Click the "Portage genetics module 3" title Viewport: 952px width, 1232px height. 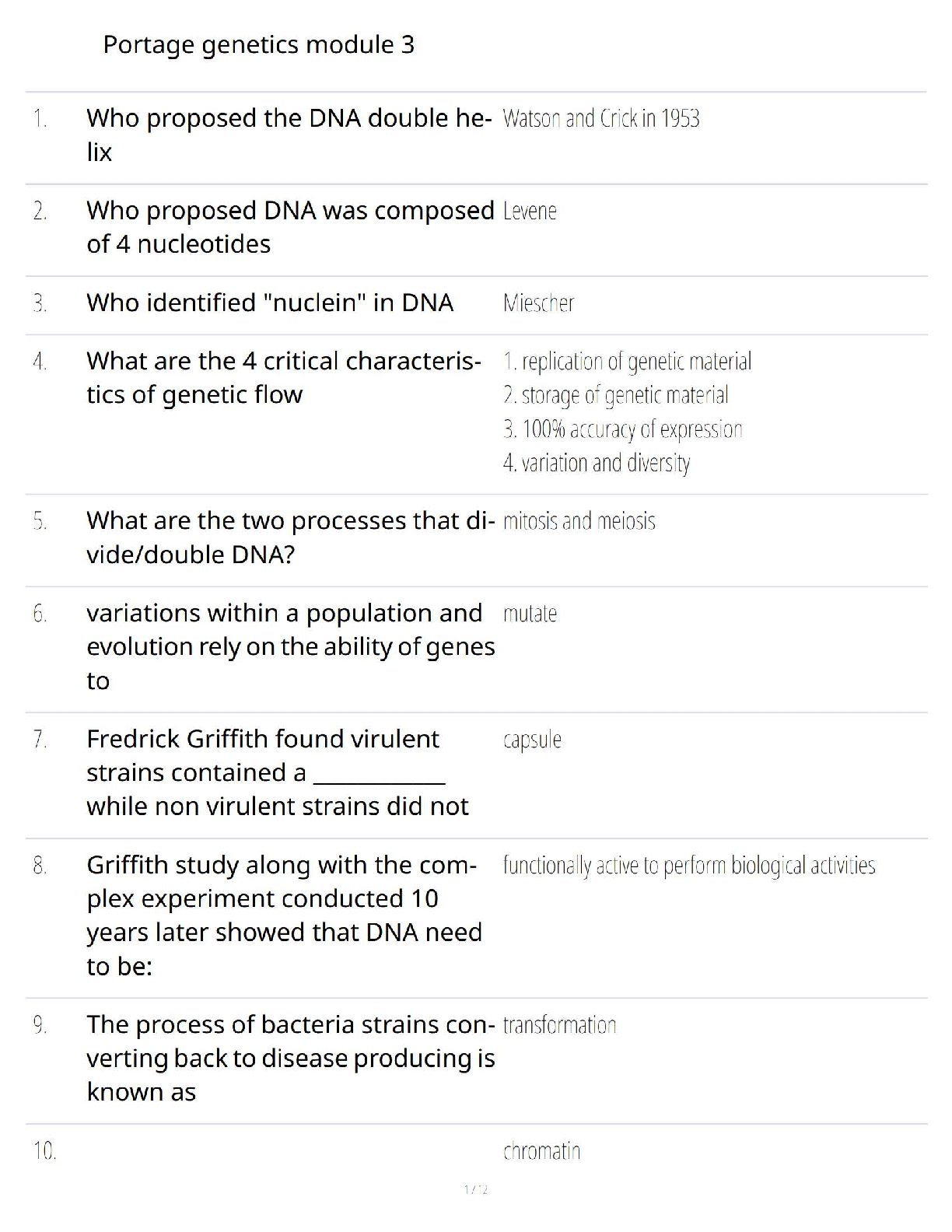point(258,45)
